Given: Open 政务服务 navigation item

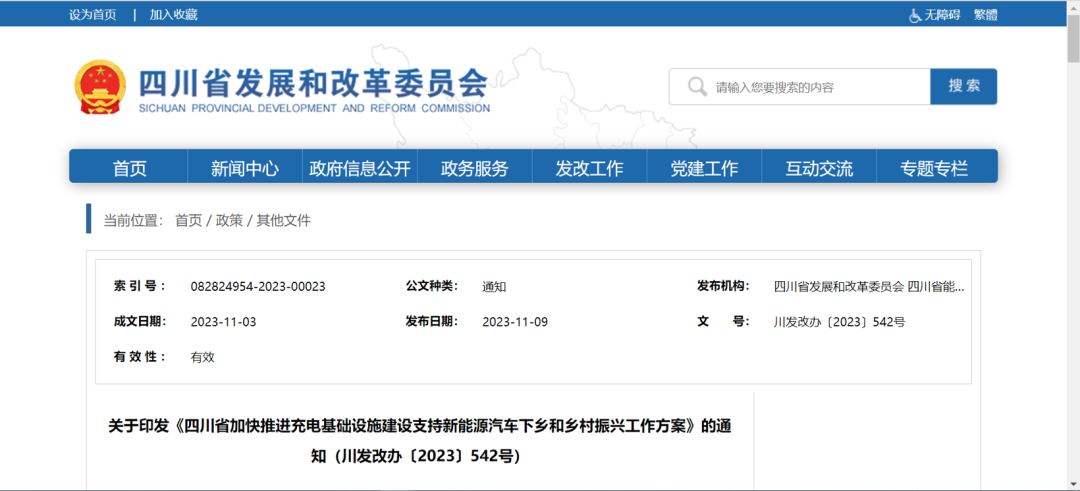Looking at the screenshot, I should click(475, 168).
